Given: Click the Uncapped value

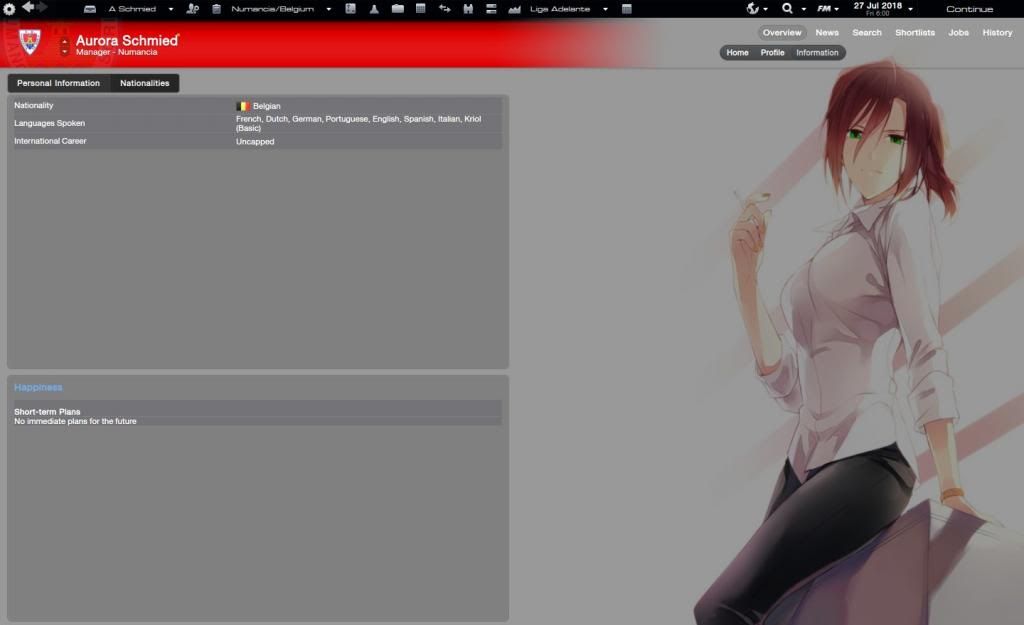Looking at the screenshot, I should pyautogui.click(x=255, y=141).
